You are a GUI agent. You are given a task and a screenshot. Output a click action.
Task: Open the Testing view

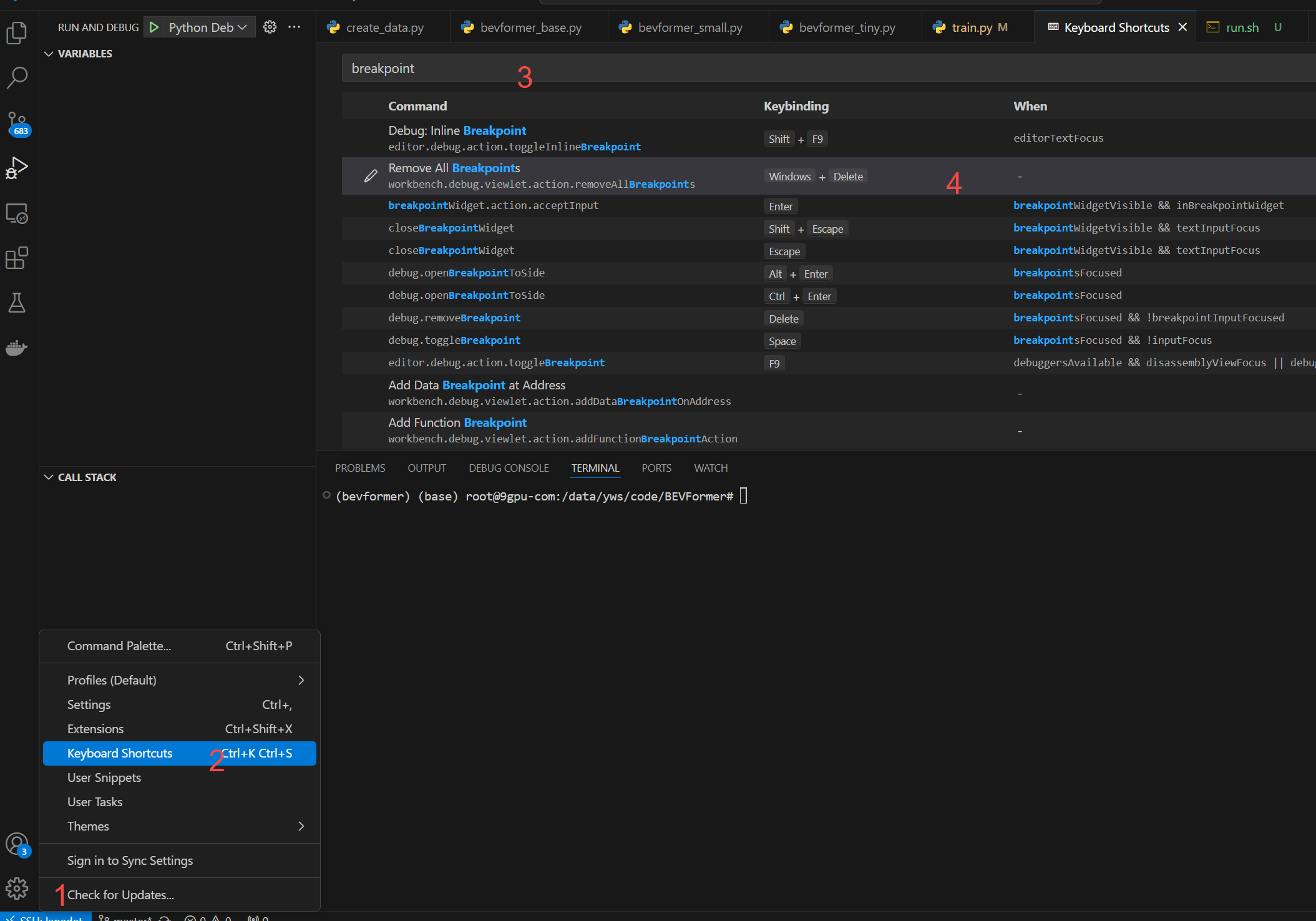(x=17, y=303)
